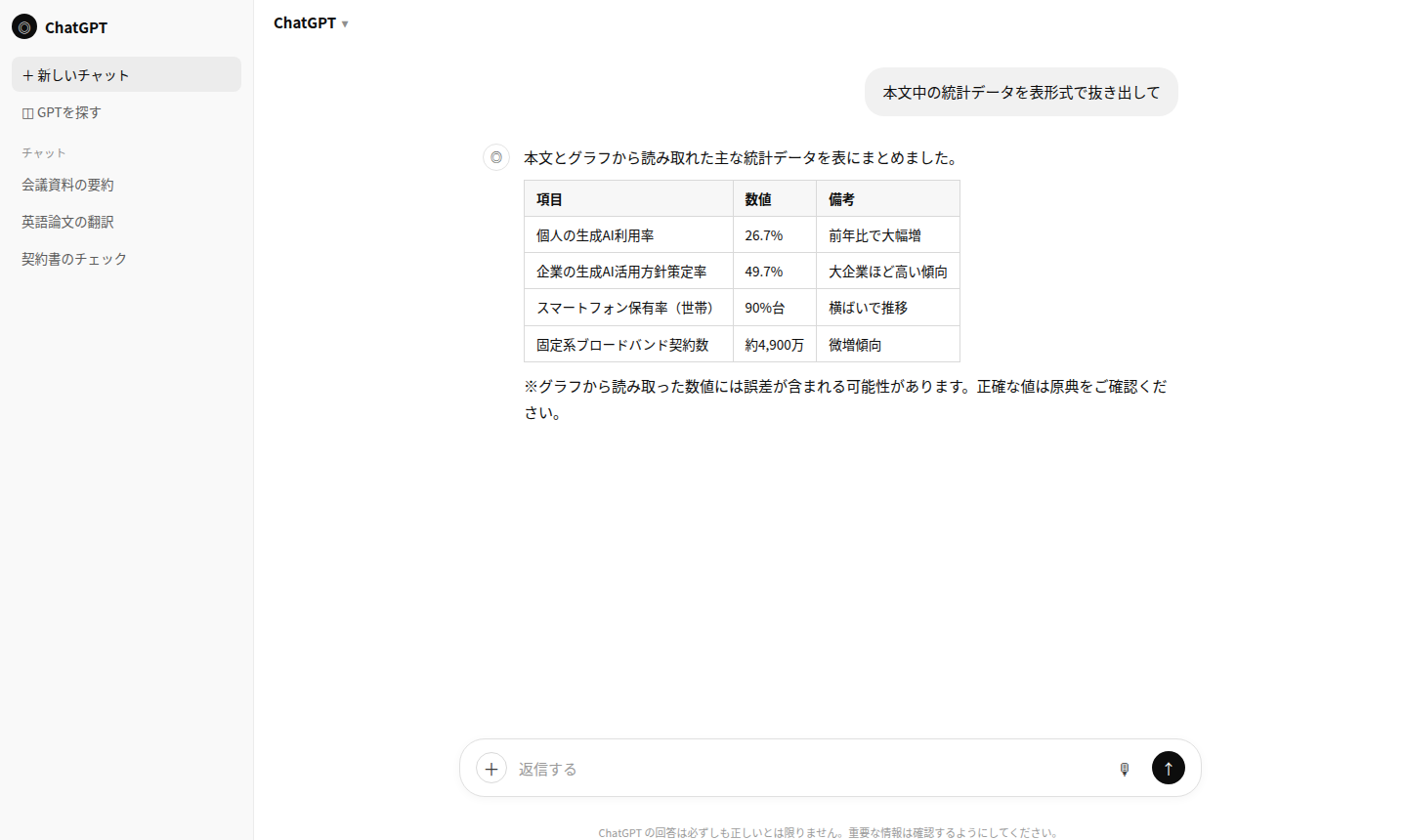The width and height of the screenshot is (1407, 840).
Task: Open the 契約書のチェック chat
Action: click(x=126, y=259)
